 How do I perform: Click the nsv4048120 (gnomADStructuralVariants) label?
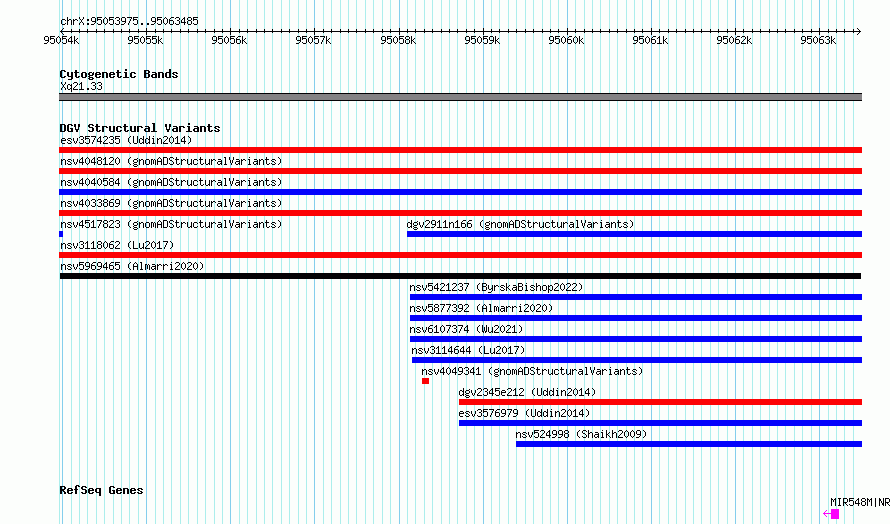click(x=171, y=161)
